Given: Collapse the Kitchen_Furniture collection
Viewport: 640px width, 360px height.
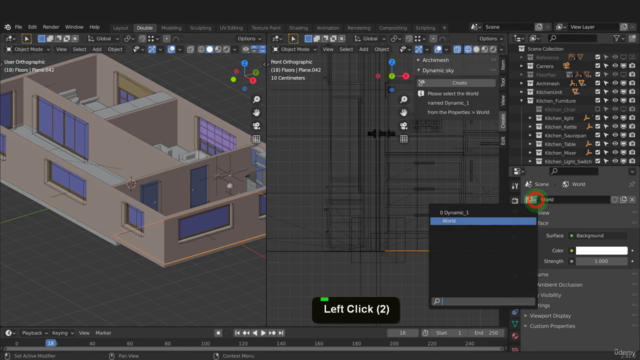Looking at the screenshot, I should pyautogui.click(x=521, y=101).
